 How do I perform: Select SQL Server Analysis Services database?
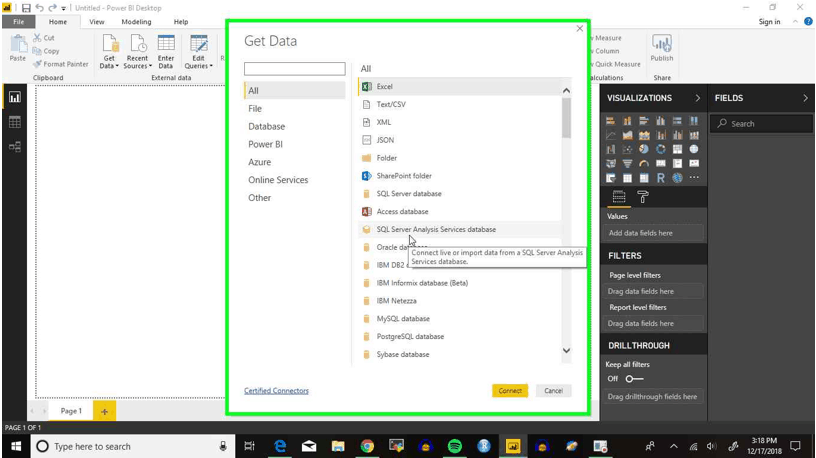460,230
